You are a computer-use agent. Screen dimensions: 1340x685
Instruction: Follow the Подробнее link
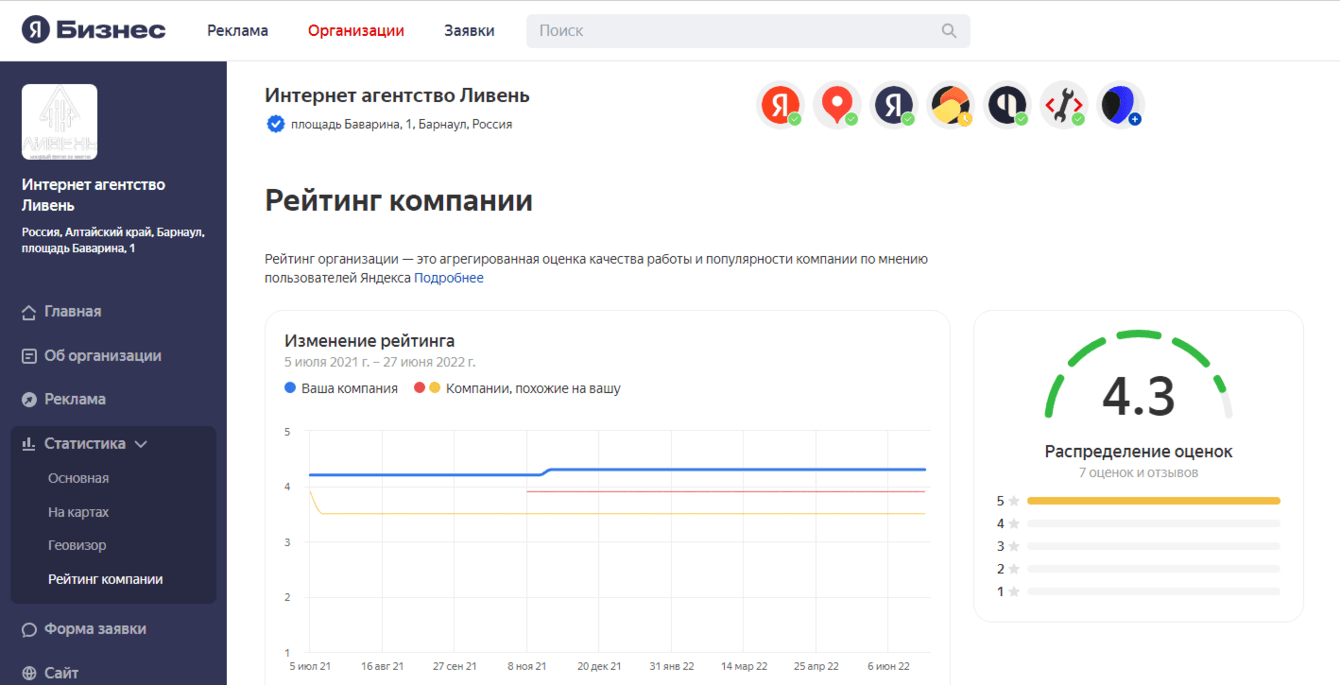click(449, 278)
